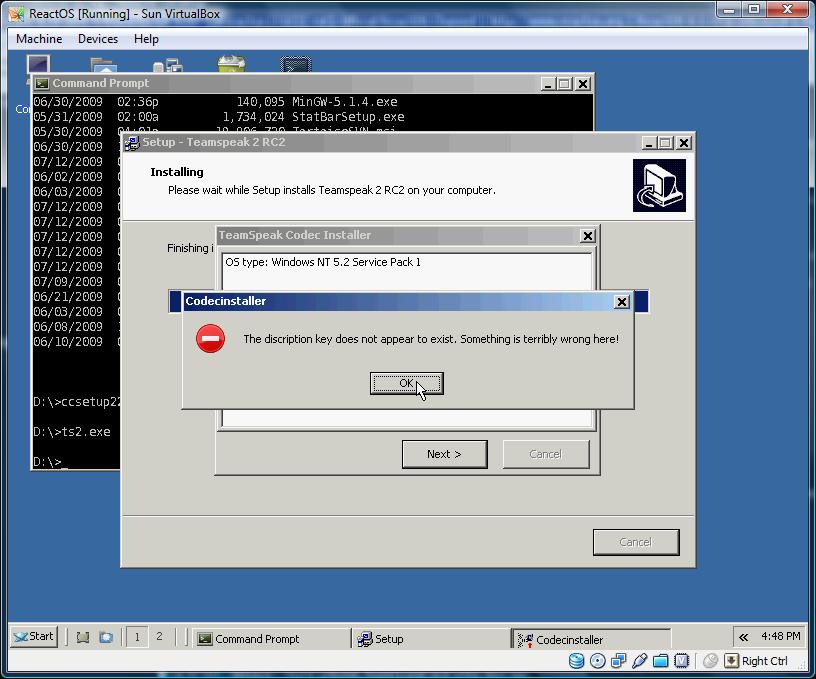Click the ReactOS Start button
The width and height of the screenshot is (816, 679).
point(34,636)
